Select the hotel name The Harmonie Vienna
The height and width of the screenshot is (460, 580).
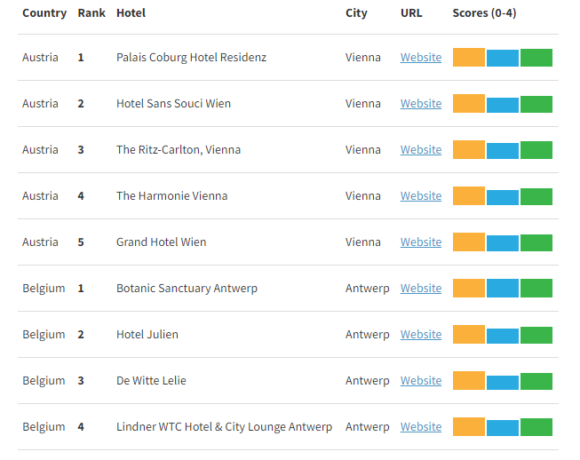point(172,196)
